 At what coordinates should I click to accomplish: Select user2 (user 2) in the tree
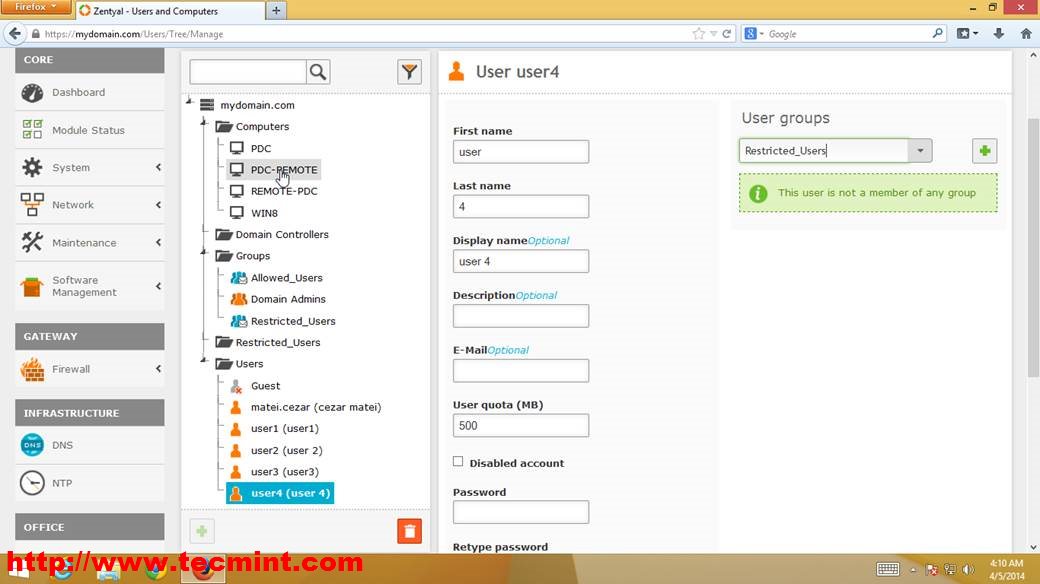pos(287,451)
